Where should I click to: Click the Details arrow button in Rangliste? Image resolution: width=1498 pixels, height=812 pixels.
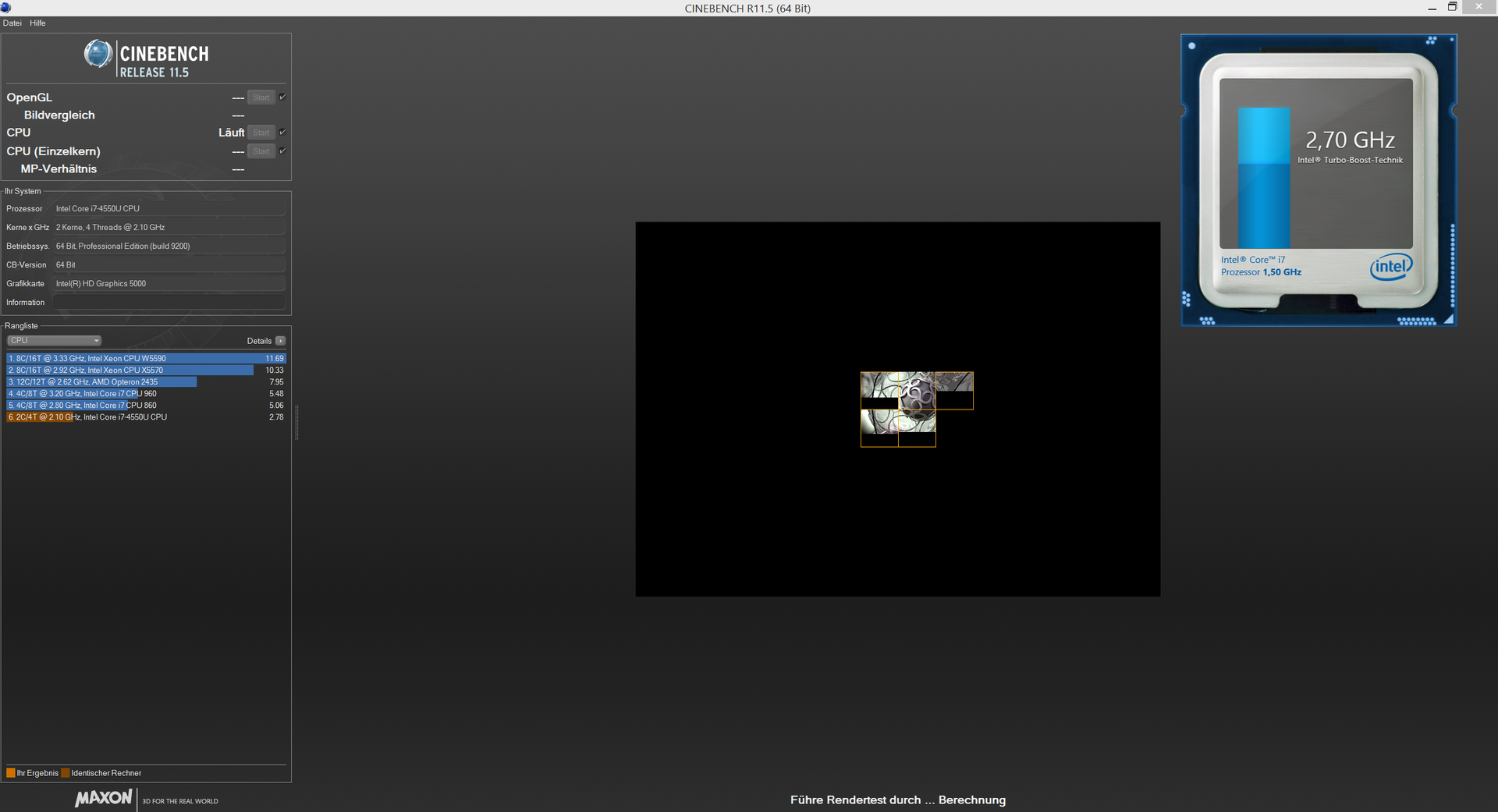pyautogui.click(x=280, y=341)
